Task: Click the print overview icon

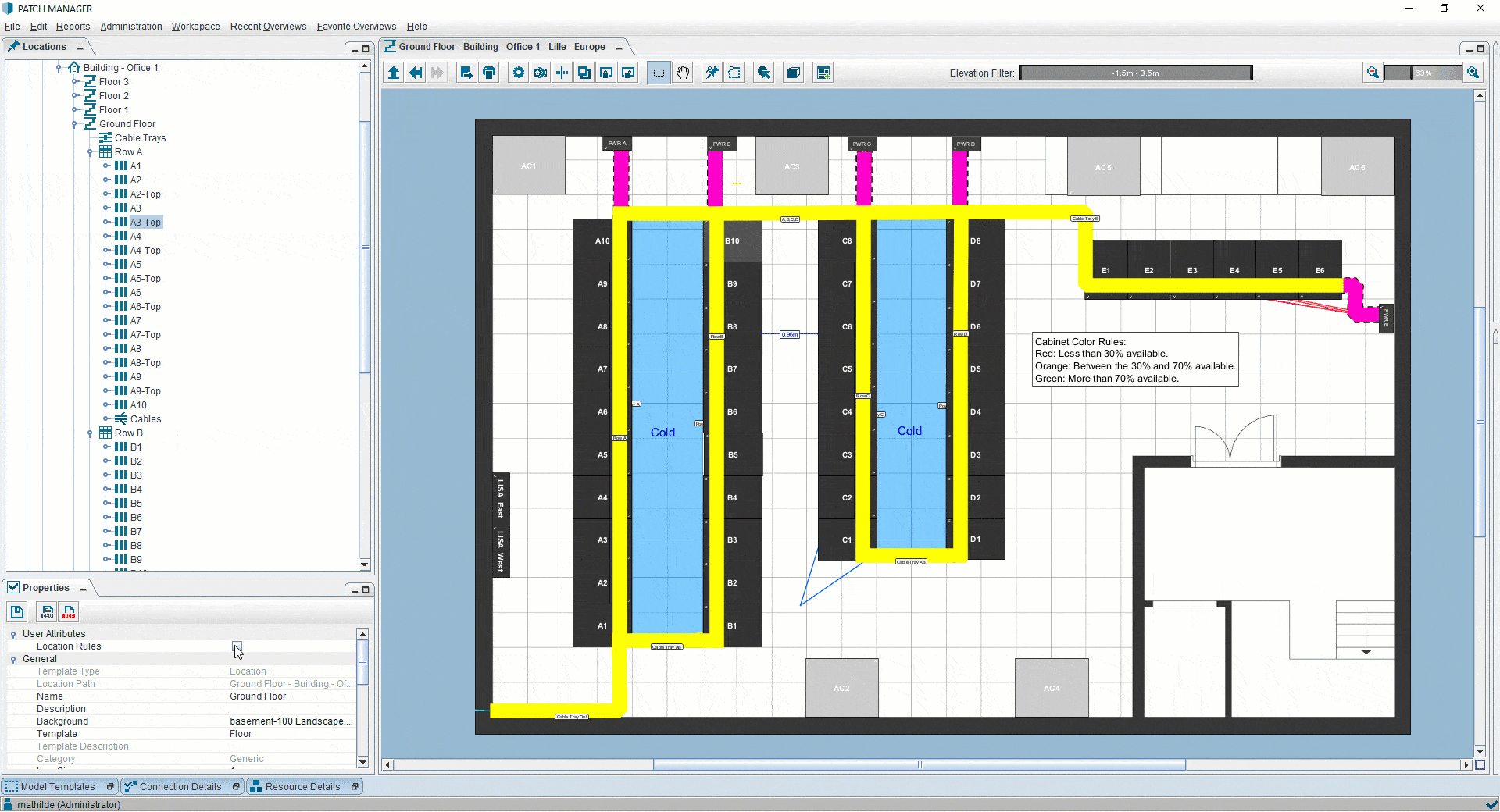Action: (489, 73)
